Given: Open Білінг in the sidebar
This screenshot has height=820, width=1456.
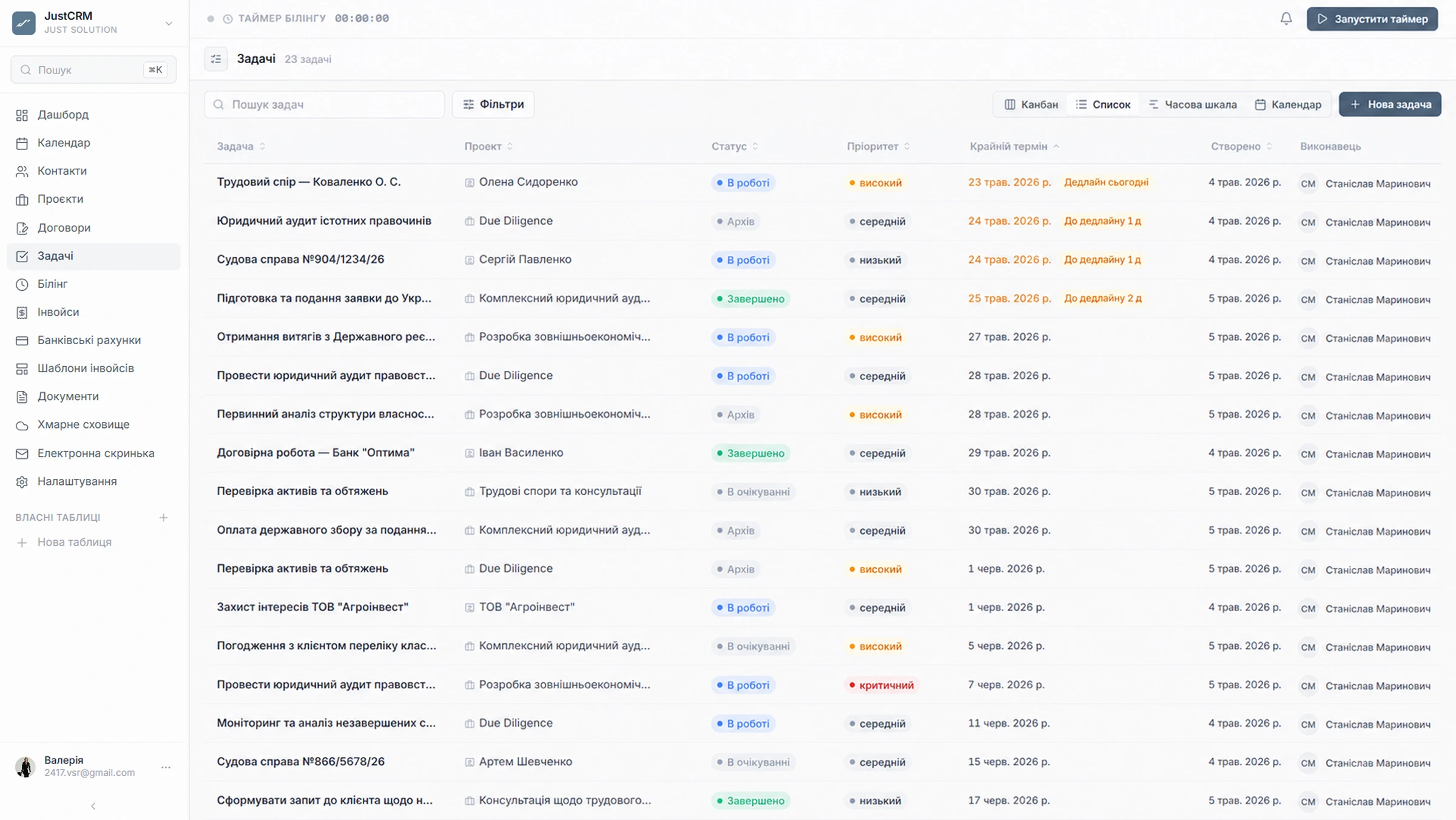Looking at the screenshot, I should (93, 284).
